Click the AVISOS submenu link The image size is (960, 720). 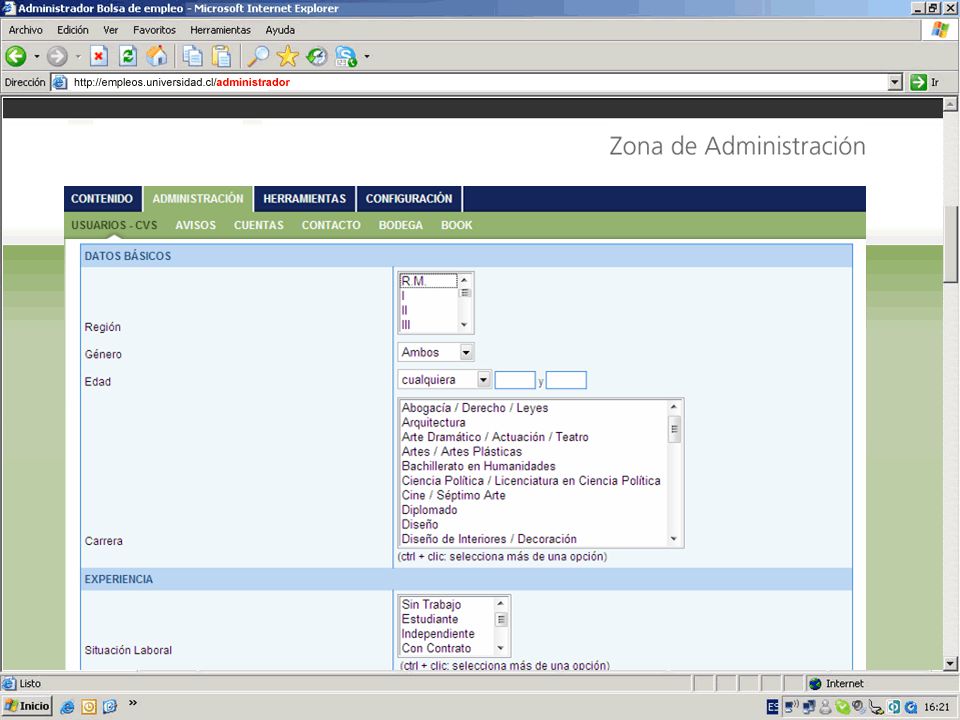tap(195, 225)
